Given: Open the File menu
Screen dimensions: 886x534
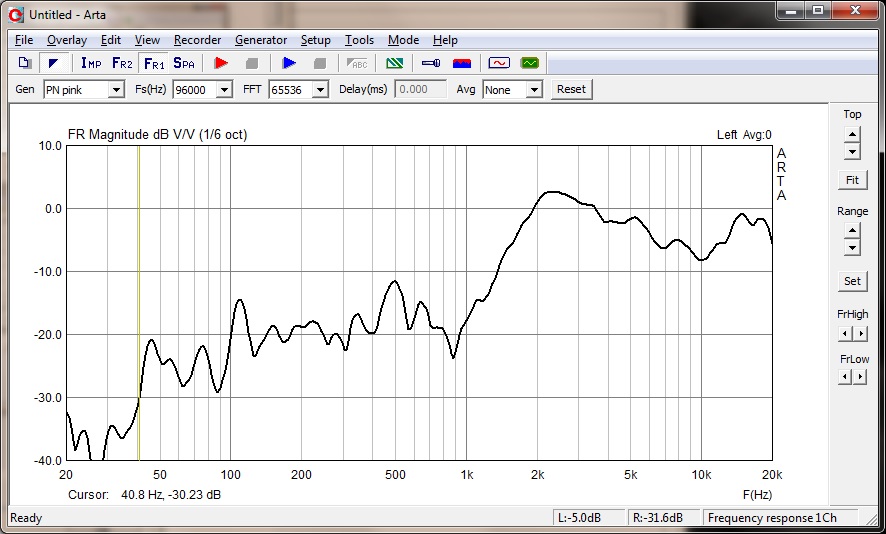Looking at the screenshot, I should click(24, 40).
